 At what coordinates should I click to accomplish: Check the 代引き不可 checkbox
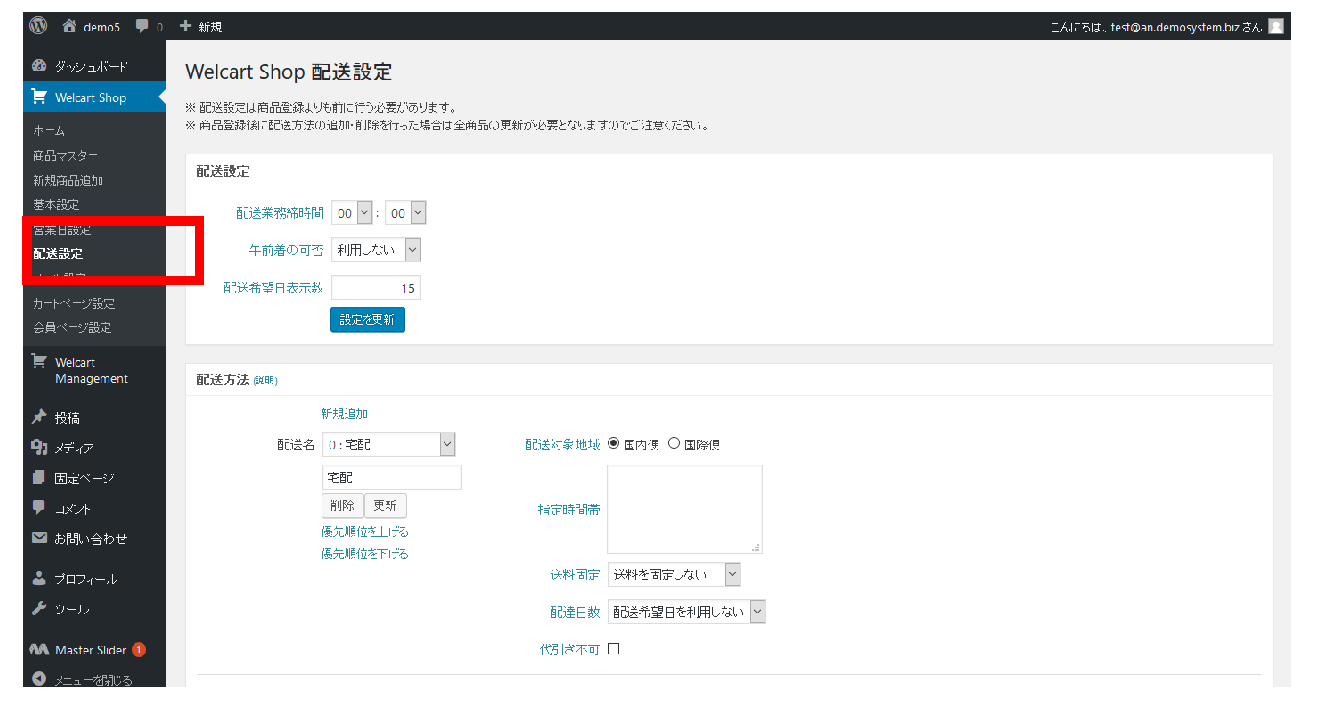(614, 648)
